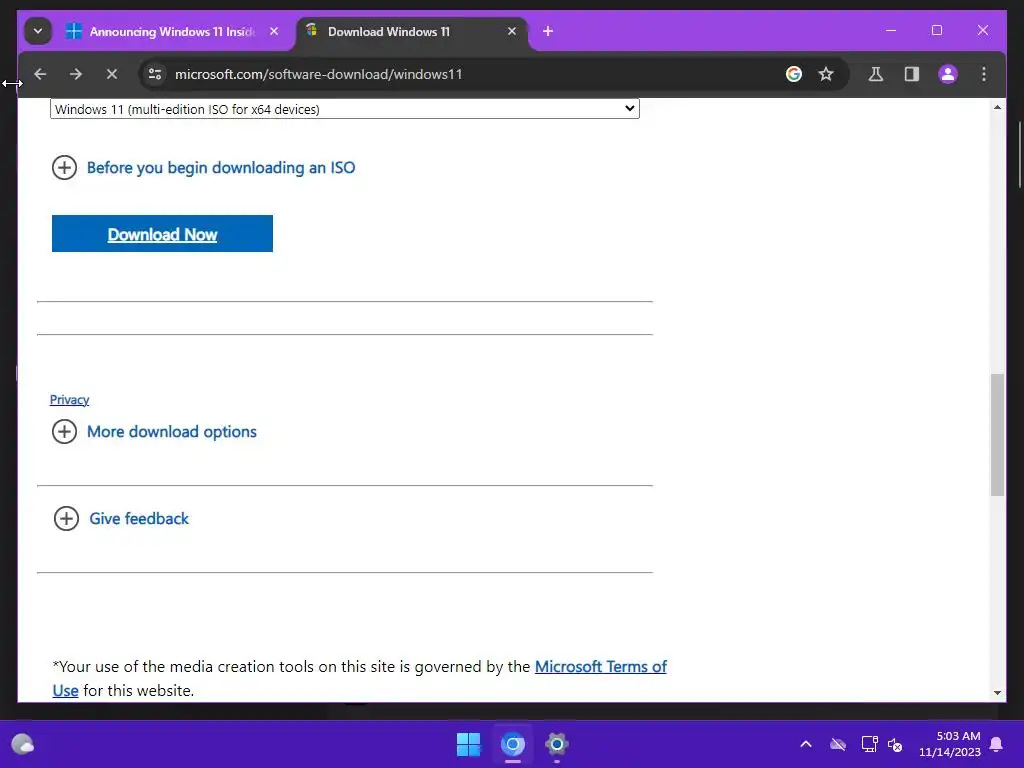This screenshot has height=768, width=1024.
Task: Close the Announcing Windows 11 tab
Action: click(x=274, y=31)
